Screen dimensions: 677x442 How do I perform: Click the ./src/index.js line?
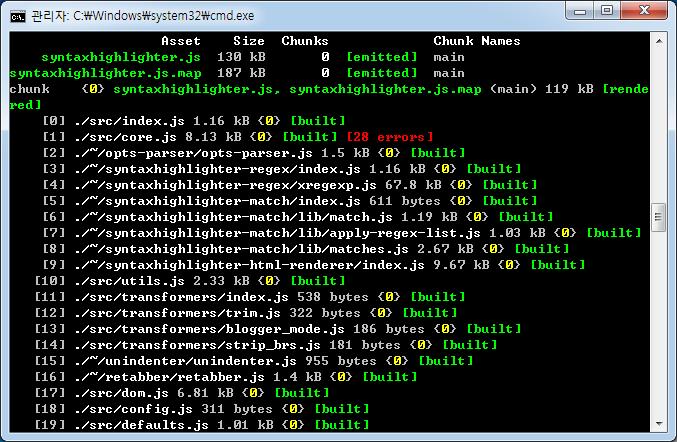pyautogui.click(x=193, y=121)
